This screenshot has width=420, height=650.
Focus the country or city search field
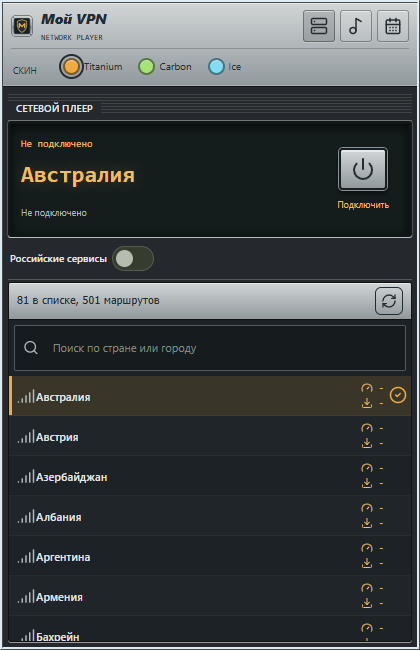pyautogui.click(x=210, y=348)
